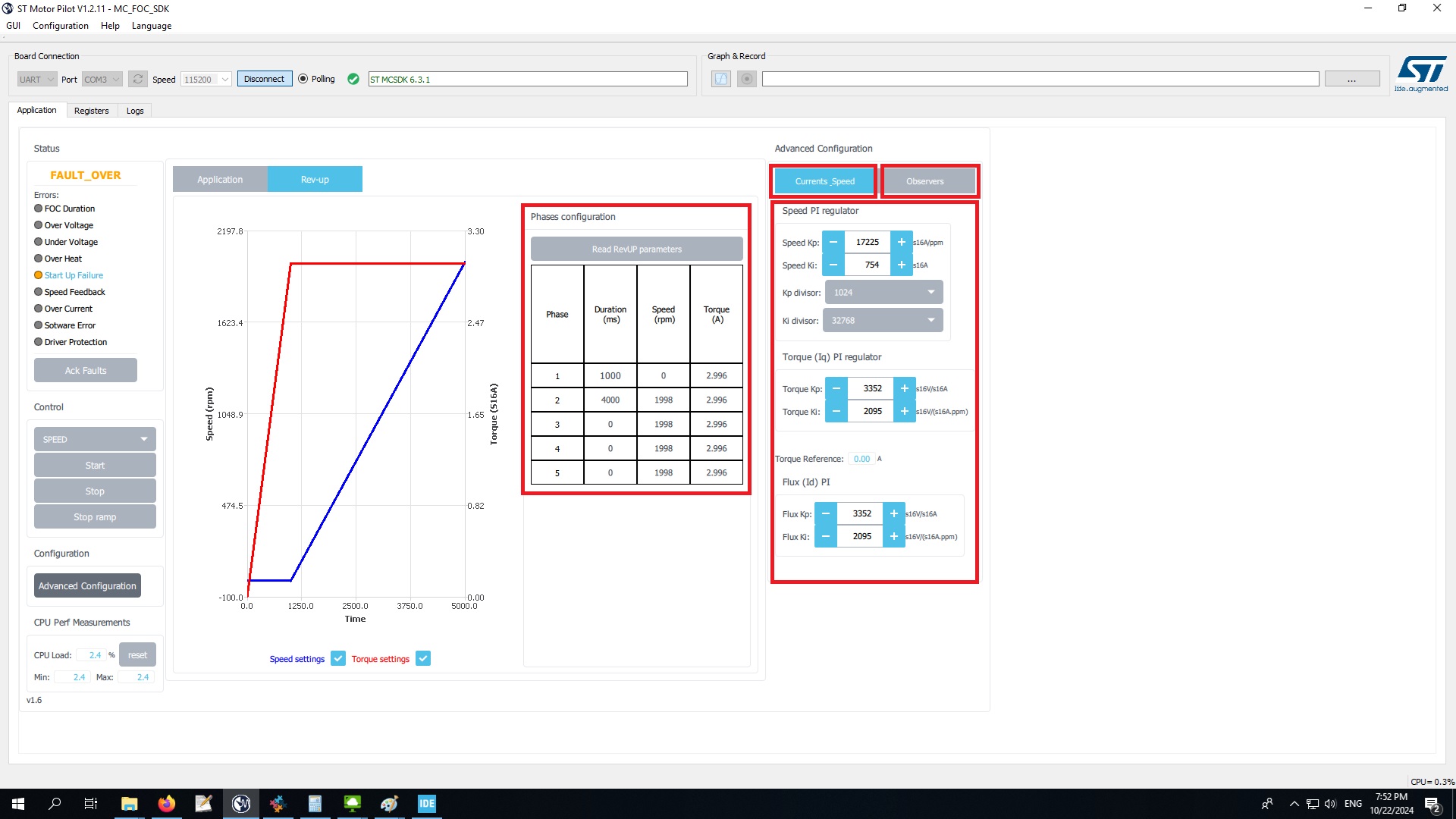Enable the Polling radio button
Screen dimensions: 1456x819
pyautogui.click(x=303, y=78)
